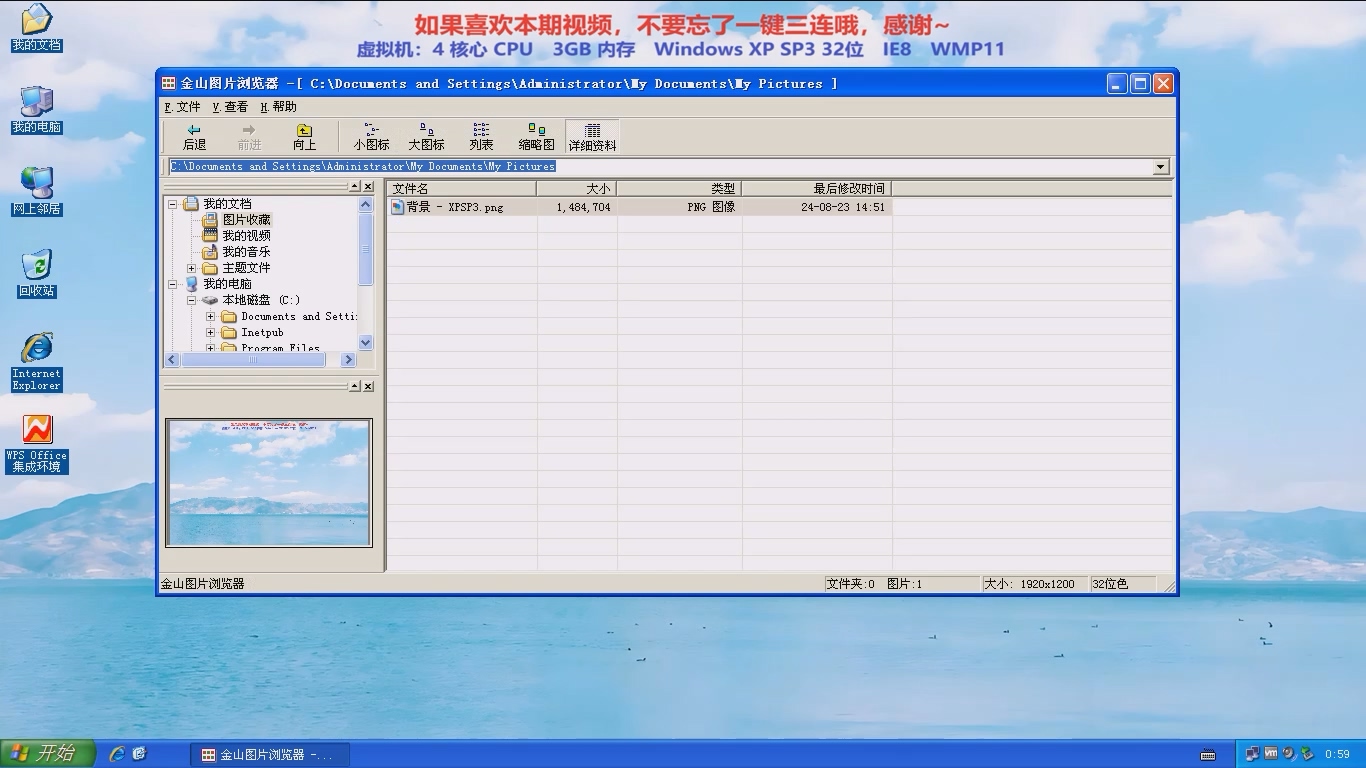
Task: Open WPS Office 集成环境 desktop icon
Action: click(x=36, y=444)
